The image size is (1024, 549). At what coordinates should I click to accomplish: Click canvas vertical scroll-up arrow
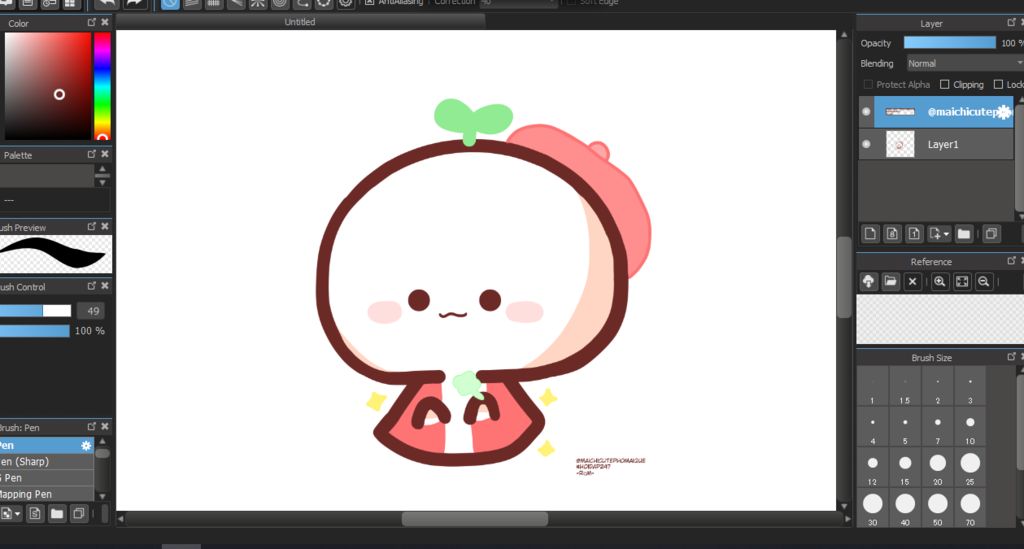844,35
